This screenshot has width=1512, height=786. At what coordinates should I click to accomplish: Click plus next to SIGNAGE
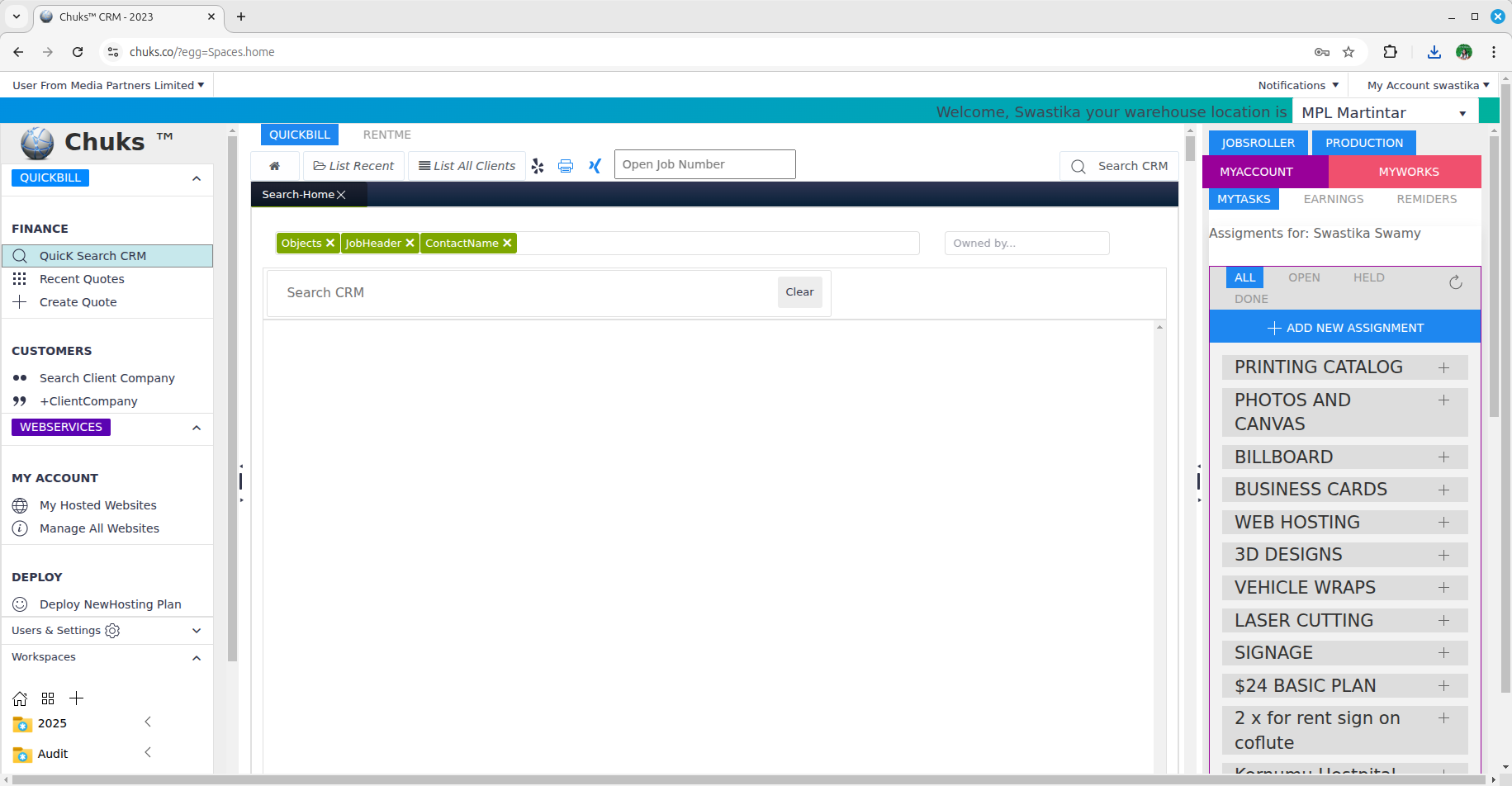point(1443,653)
